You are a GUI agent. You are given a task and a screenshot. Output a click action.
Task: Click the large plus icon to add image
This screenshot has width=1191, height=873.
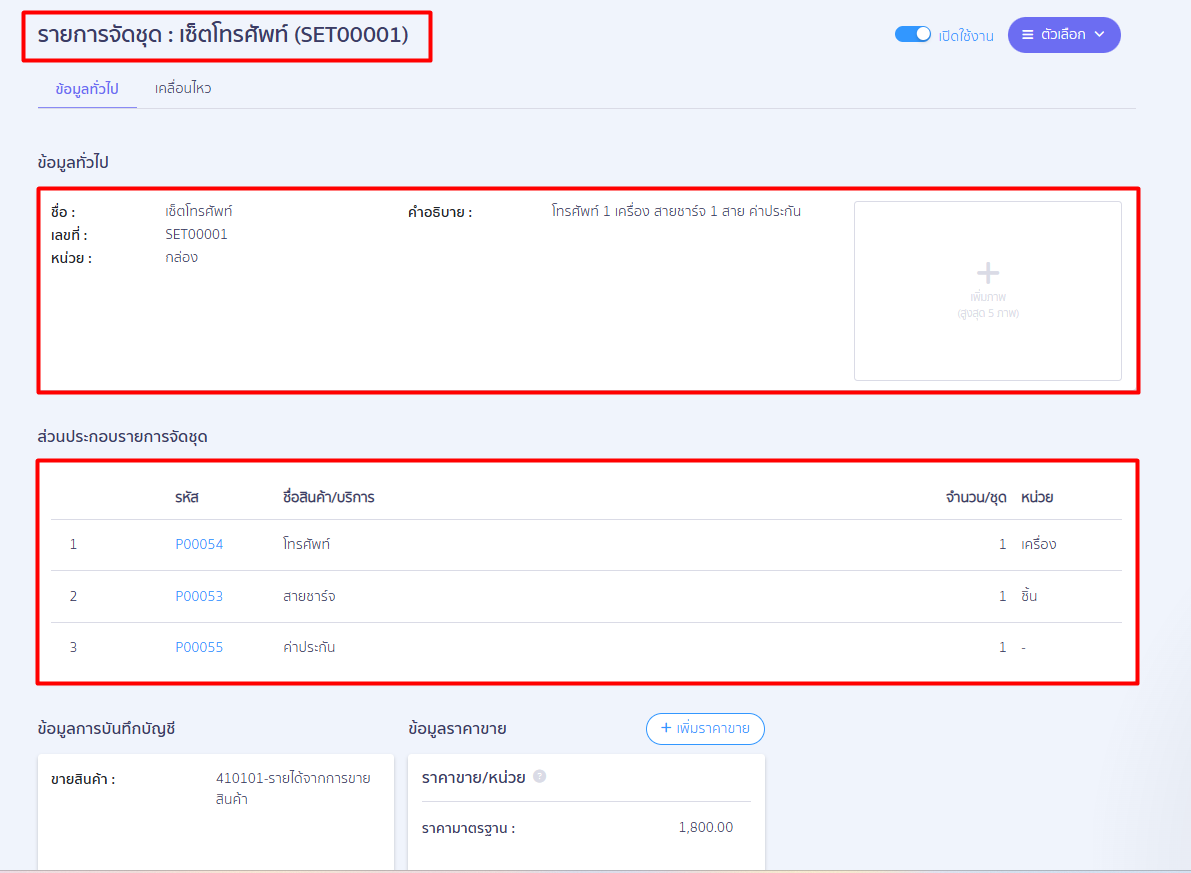987,273
